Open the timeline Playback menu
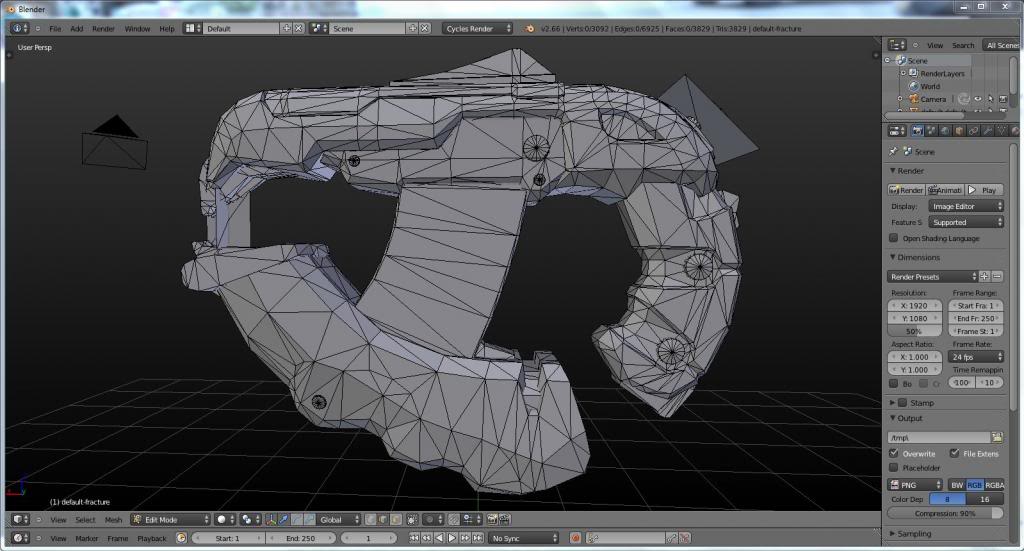Image resolution: width=1024 pixels, height=551 pixels. (x=152, y=538)
